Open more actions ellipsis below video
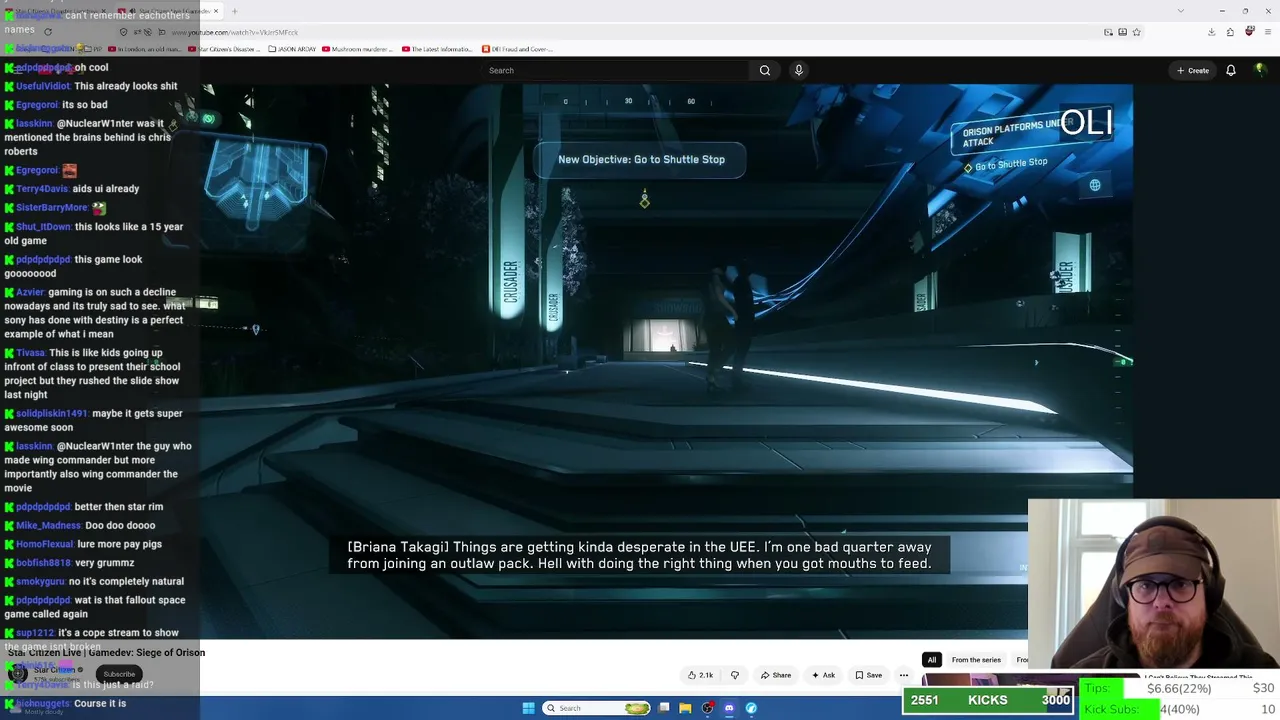The height and width of the screenshot is (720, 1280). tap(903, 675)
